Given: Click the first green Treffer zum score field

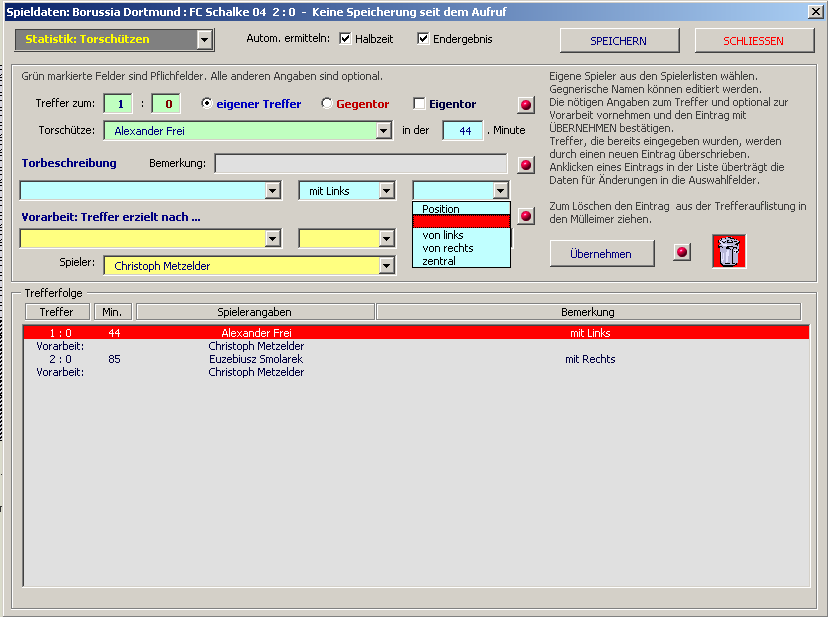Looking at the screenshot, I should pyautogui.click(x=118, y=104).
